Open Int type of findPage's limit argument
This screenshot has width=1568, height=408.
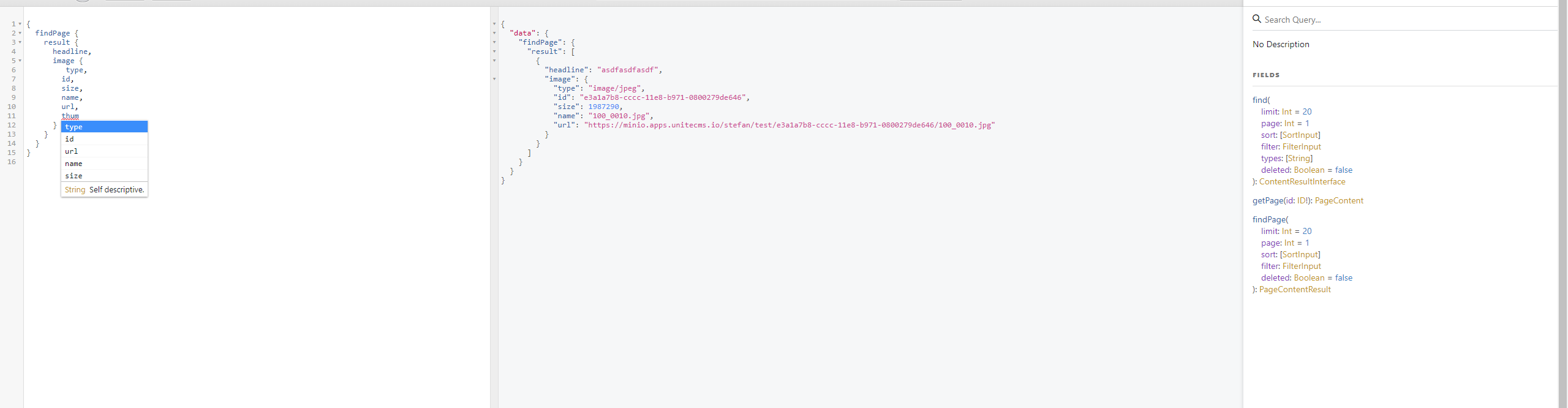coord(1287,231)
